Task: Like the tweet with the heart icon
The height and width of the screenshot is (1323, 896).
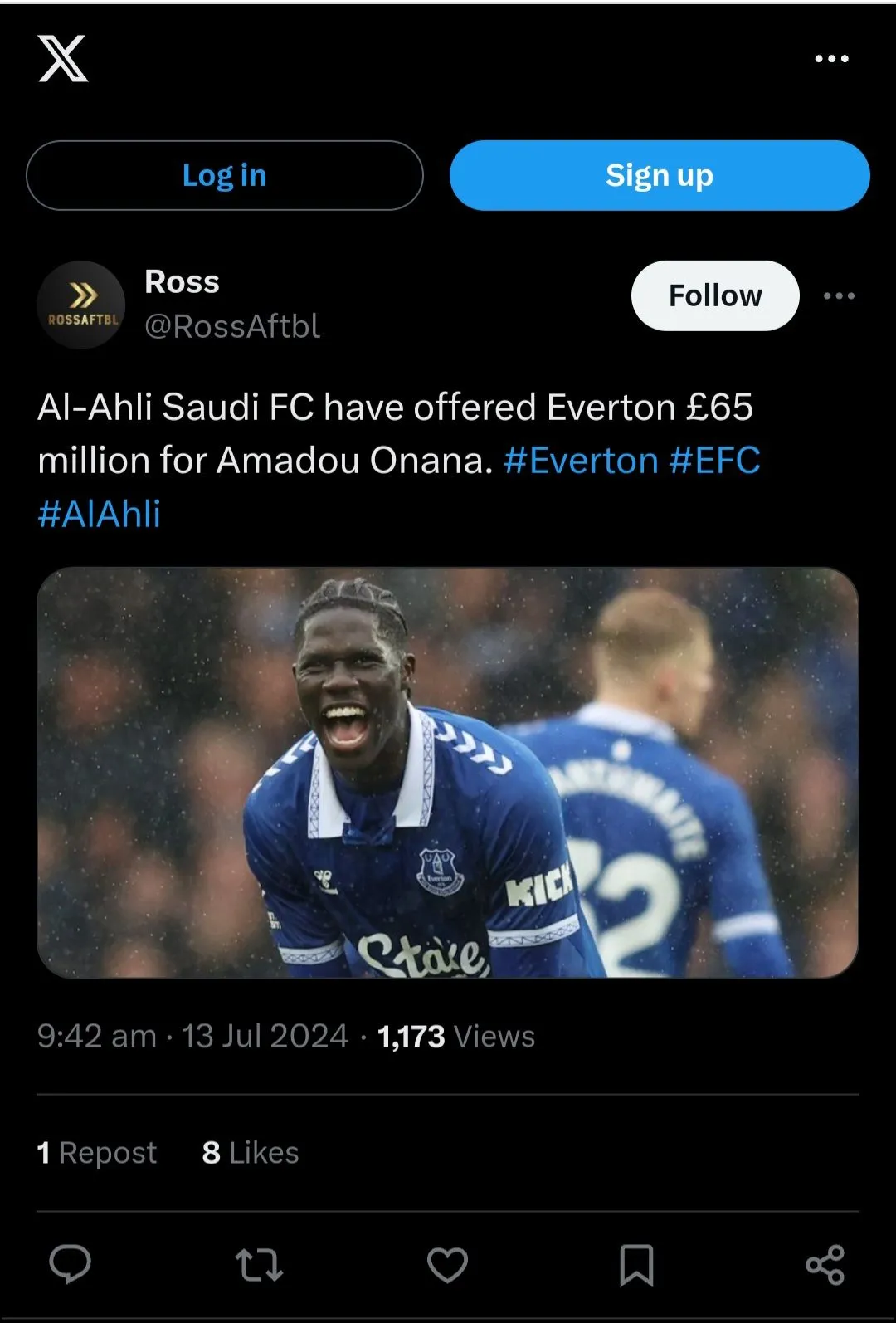Action: (448, 1265)
